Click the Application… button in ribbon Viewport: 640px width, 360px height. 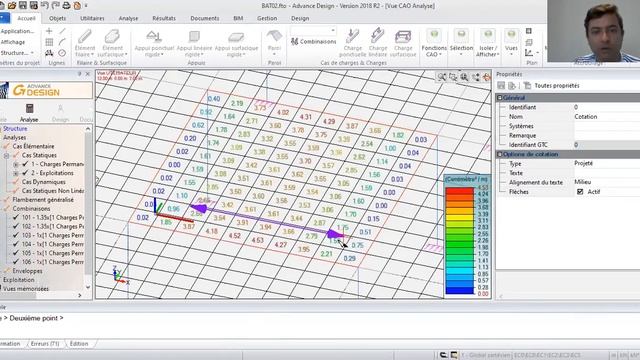pos(17,31)
